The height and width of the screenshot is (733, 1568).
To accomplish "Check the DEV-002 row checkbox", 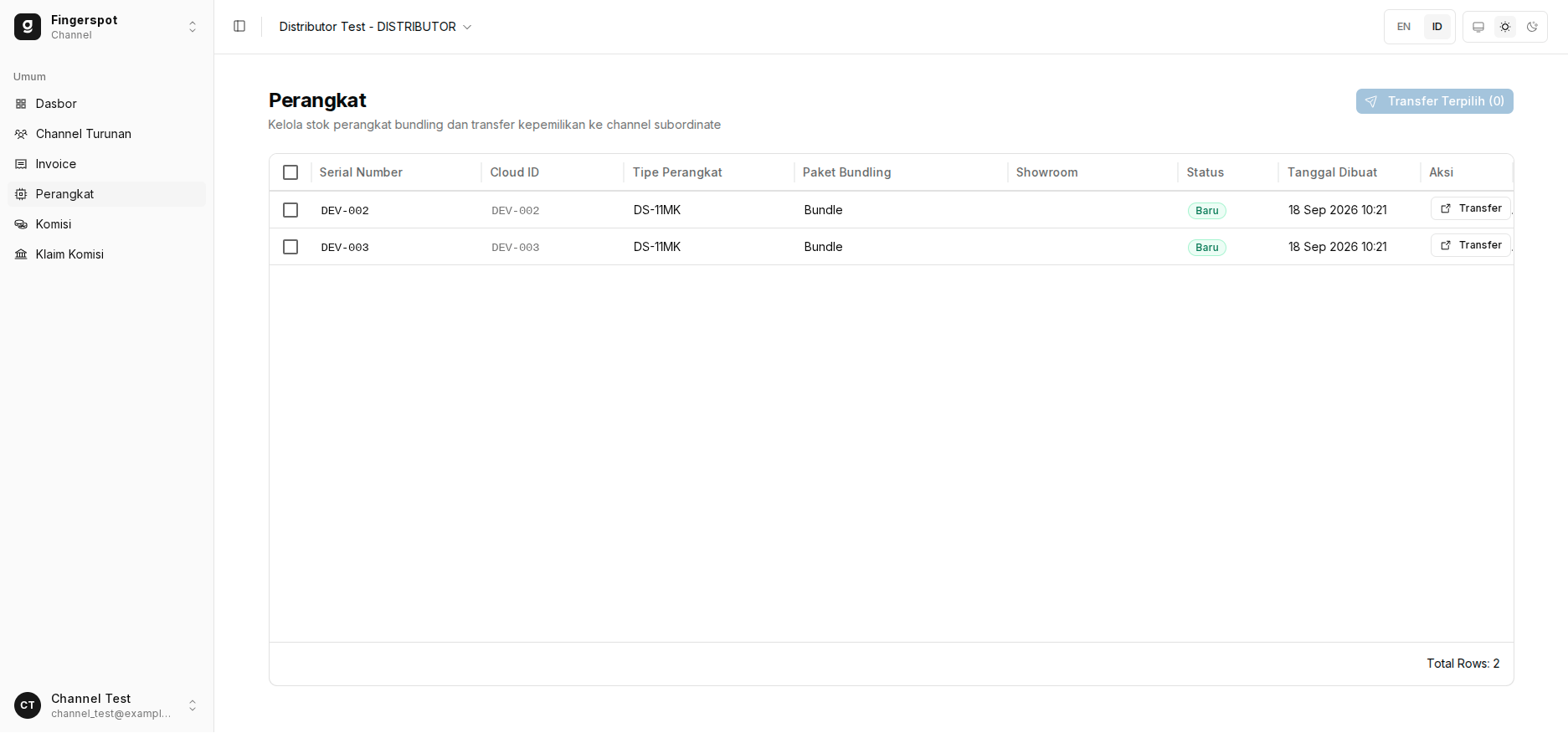I will coord(290,210).
